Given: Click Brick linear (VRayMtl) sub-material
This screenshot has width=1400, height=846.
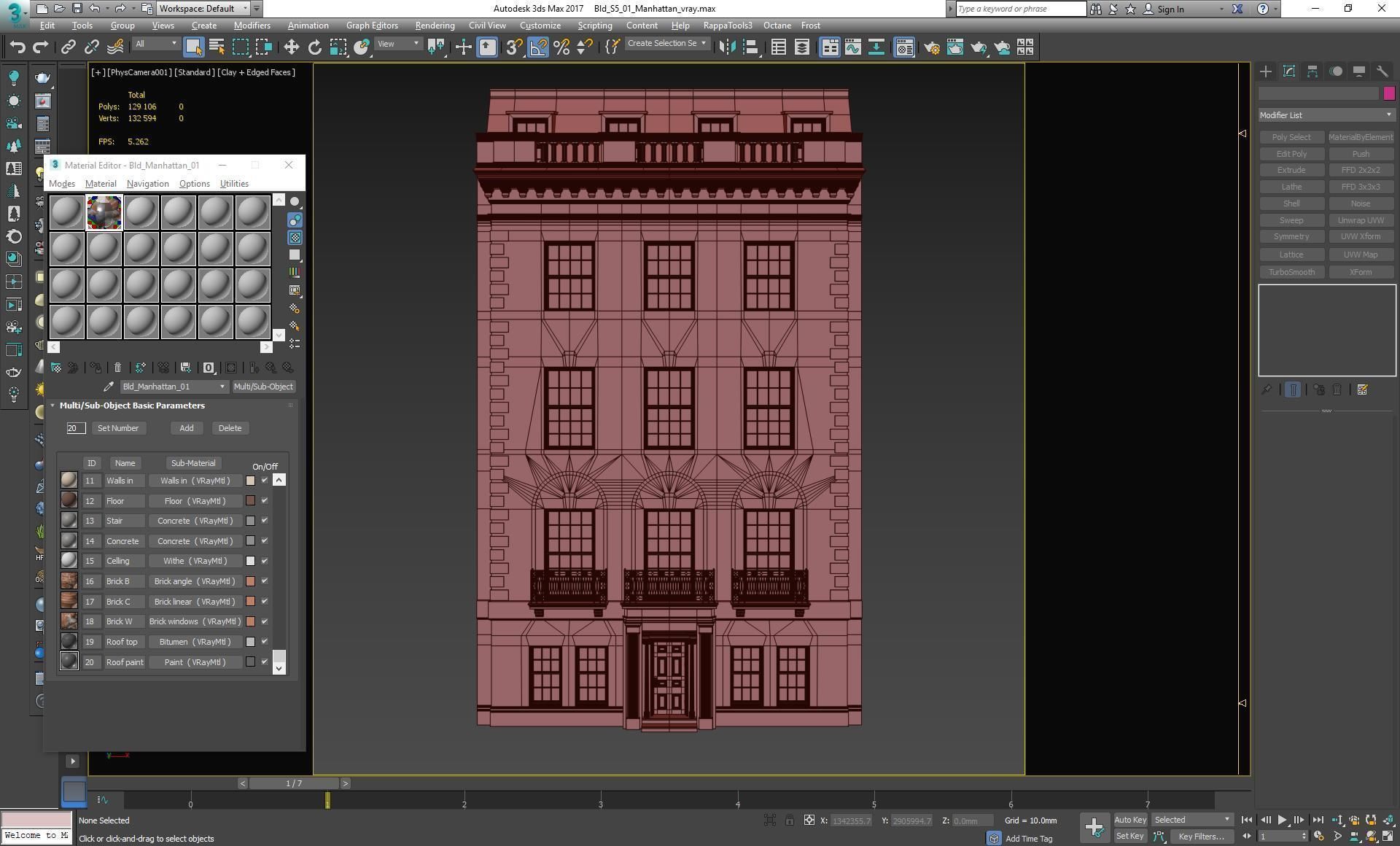Looking at the screenshot, I should click(195, 602).
